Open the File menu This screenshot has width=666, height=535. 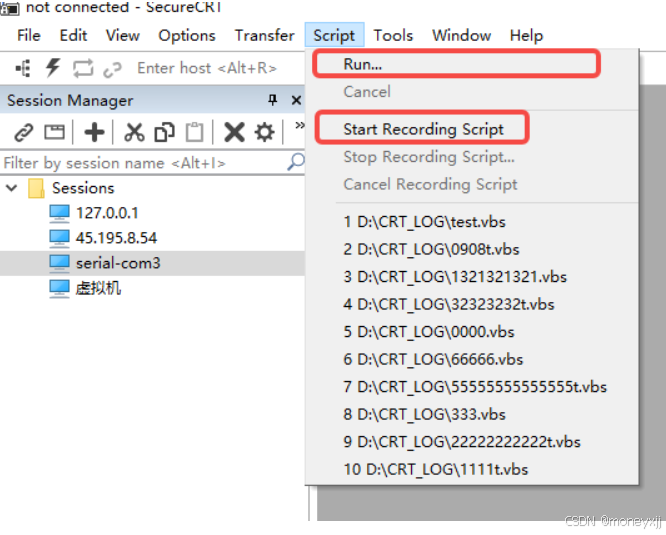coord(28,35)
